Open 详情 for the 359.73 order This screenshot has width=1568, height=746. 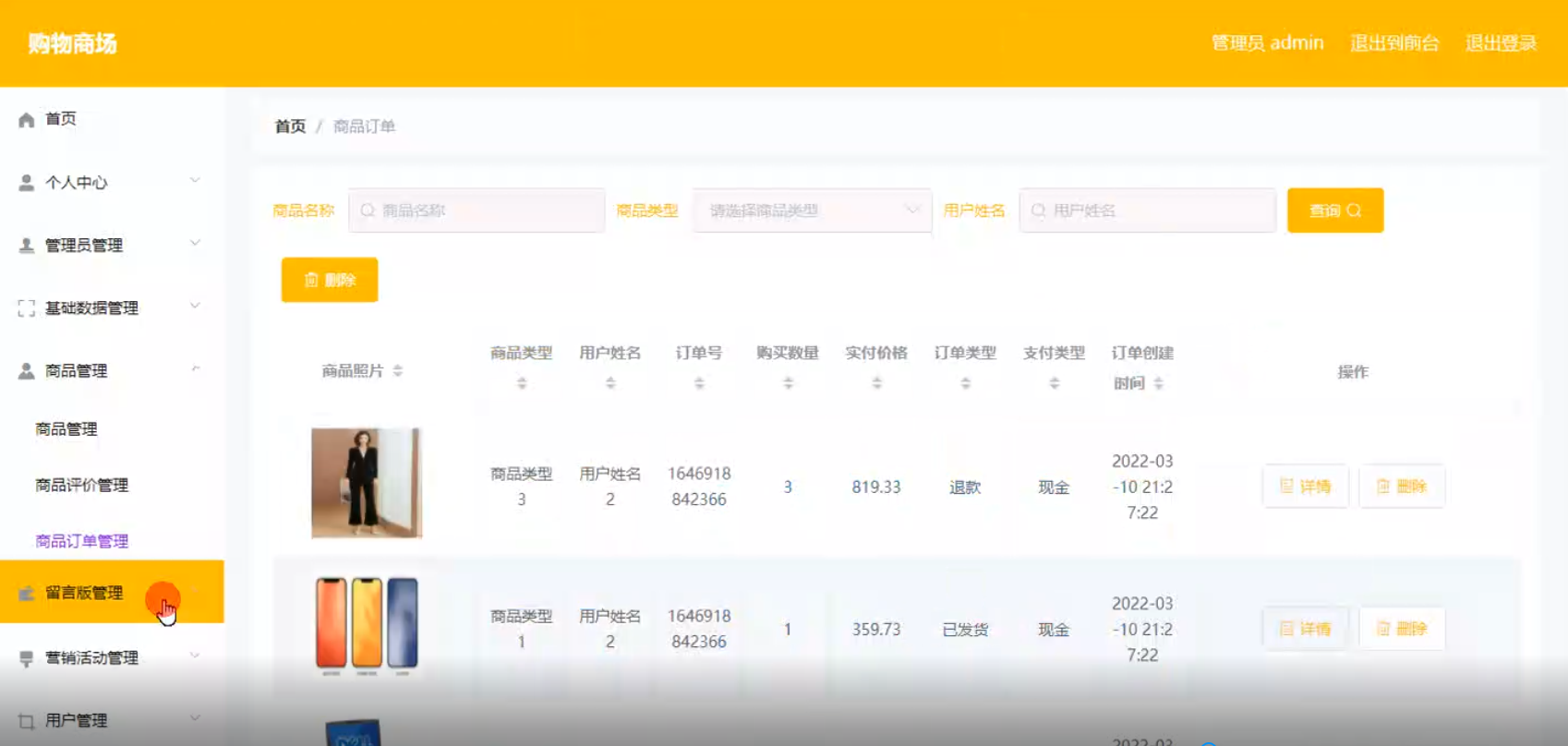[1306, 629]
